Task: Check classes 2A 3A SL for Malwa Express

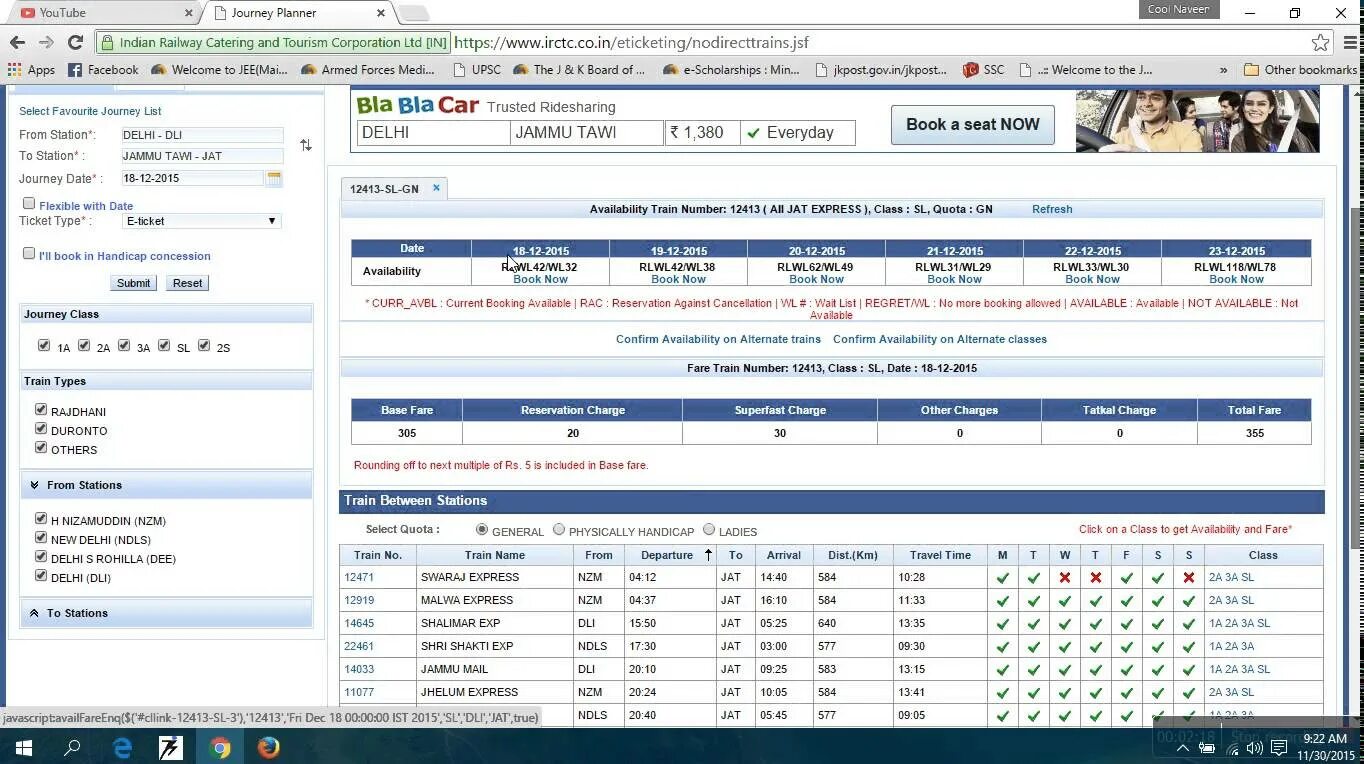Action: tap(1231, 600)
